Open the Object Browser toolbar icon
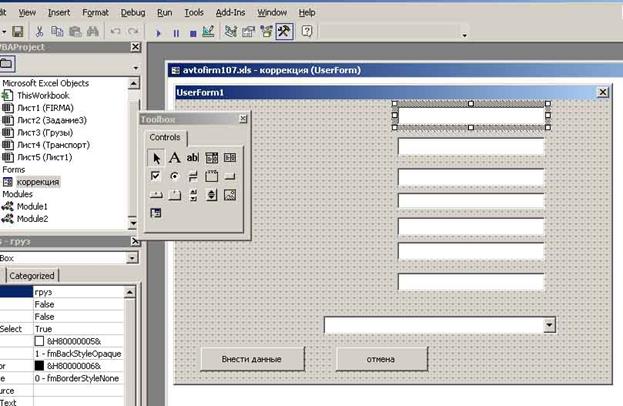Image resolution: width=623 pixels, height=406 pixels. [x=266, y=31]
